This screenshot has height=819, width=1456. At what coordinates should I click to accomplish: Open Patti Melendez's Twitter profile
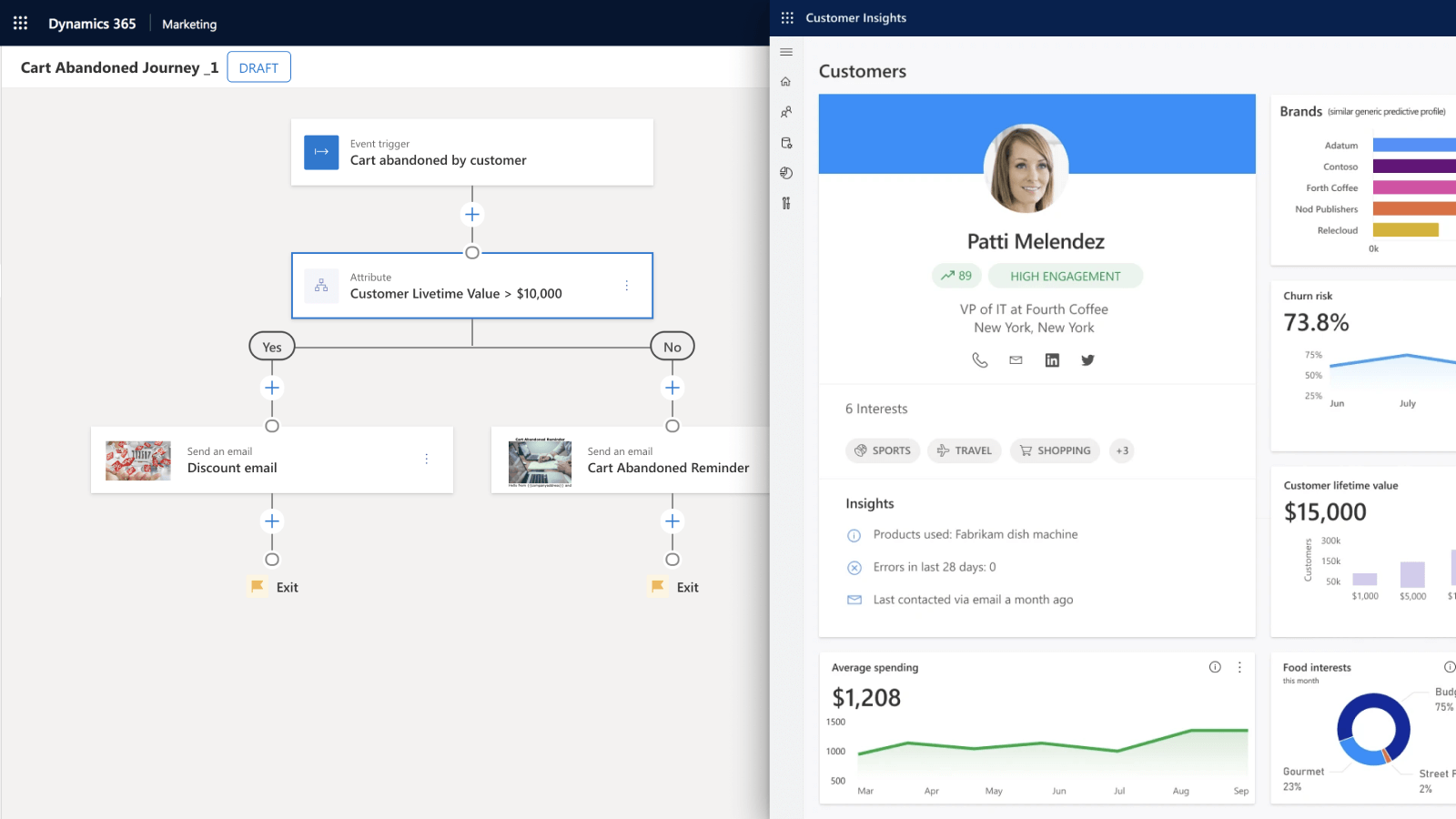pos(1087,360)
